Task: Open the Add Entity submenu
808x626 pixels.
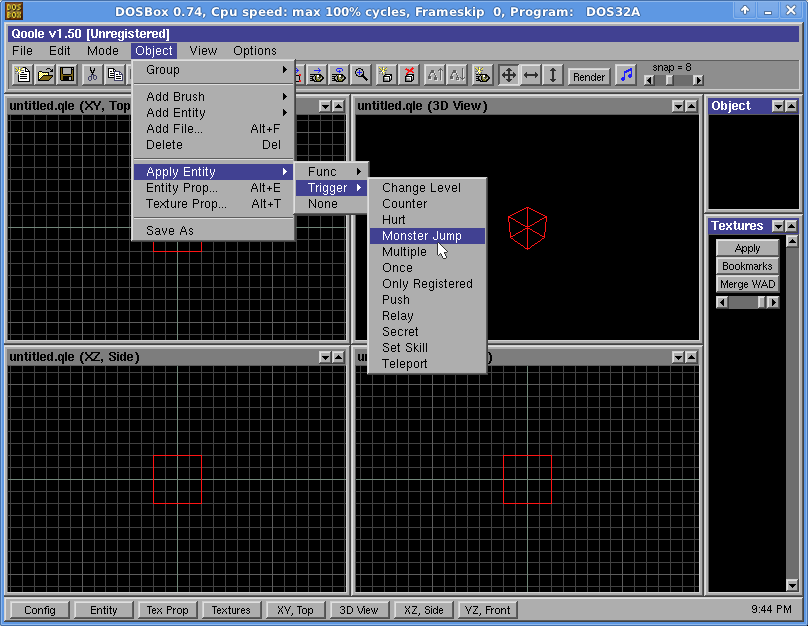Action: (213, 112)
